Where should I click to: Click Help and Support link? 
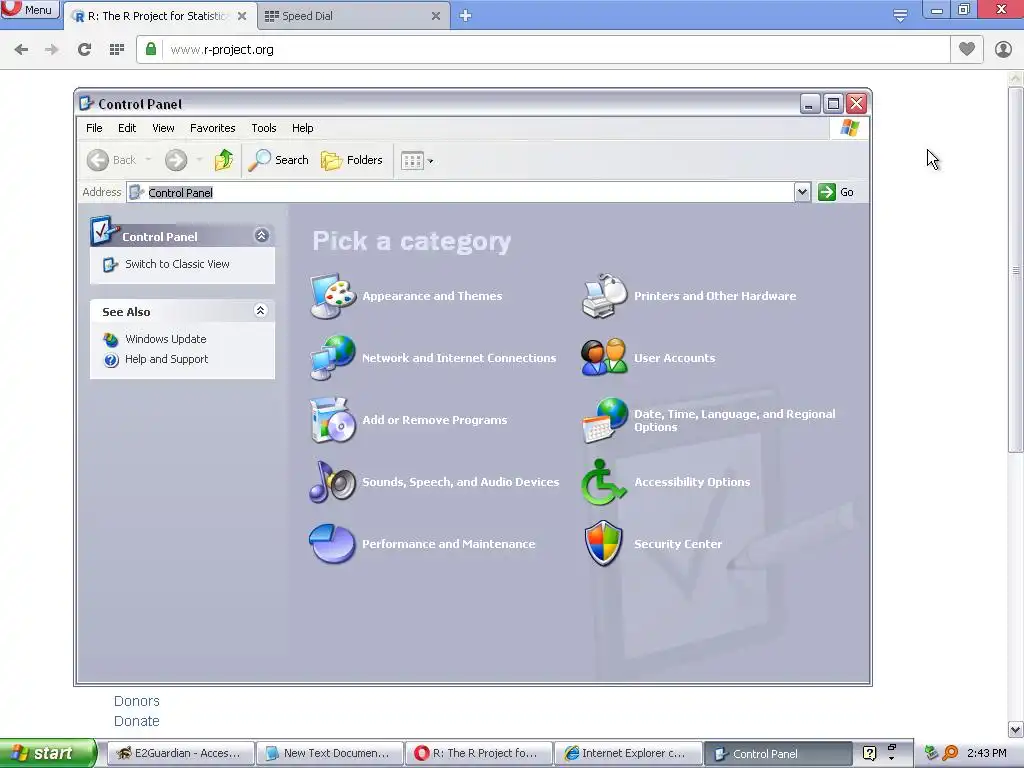166,360
